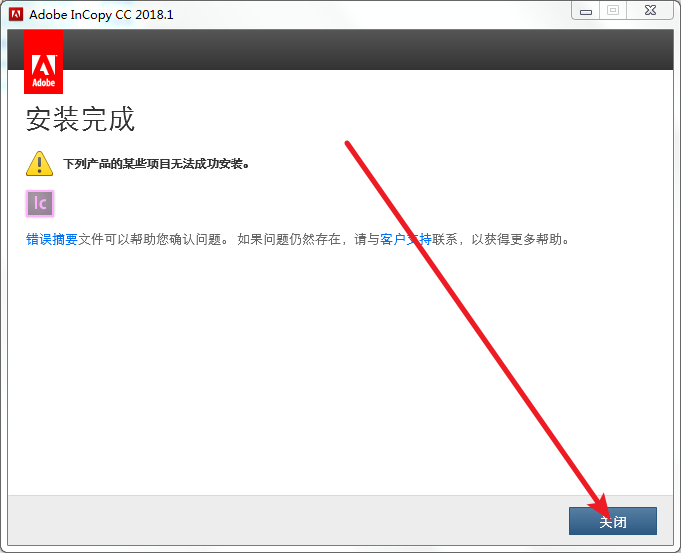This screenshot has width=681, height=553.
Task: Open the 客户支持 link
Action: coord(406,239)
